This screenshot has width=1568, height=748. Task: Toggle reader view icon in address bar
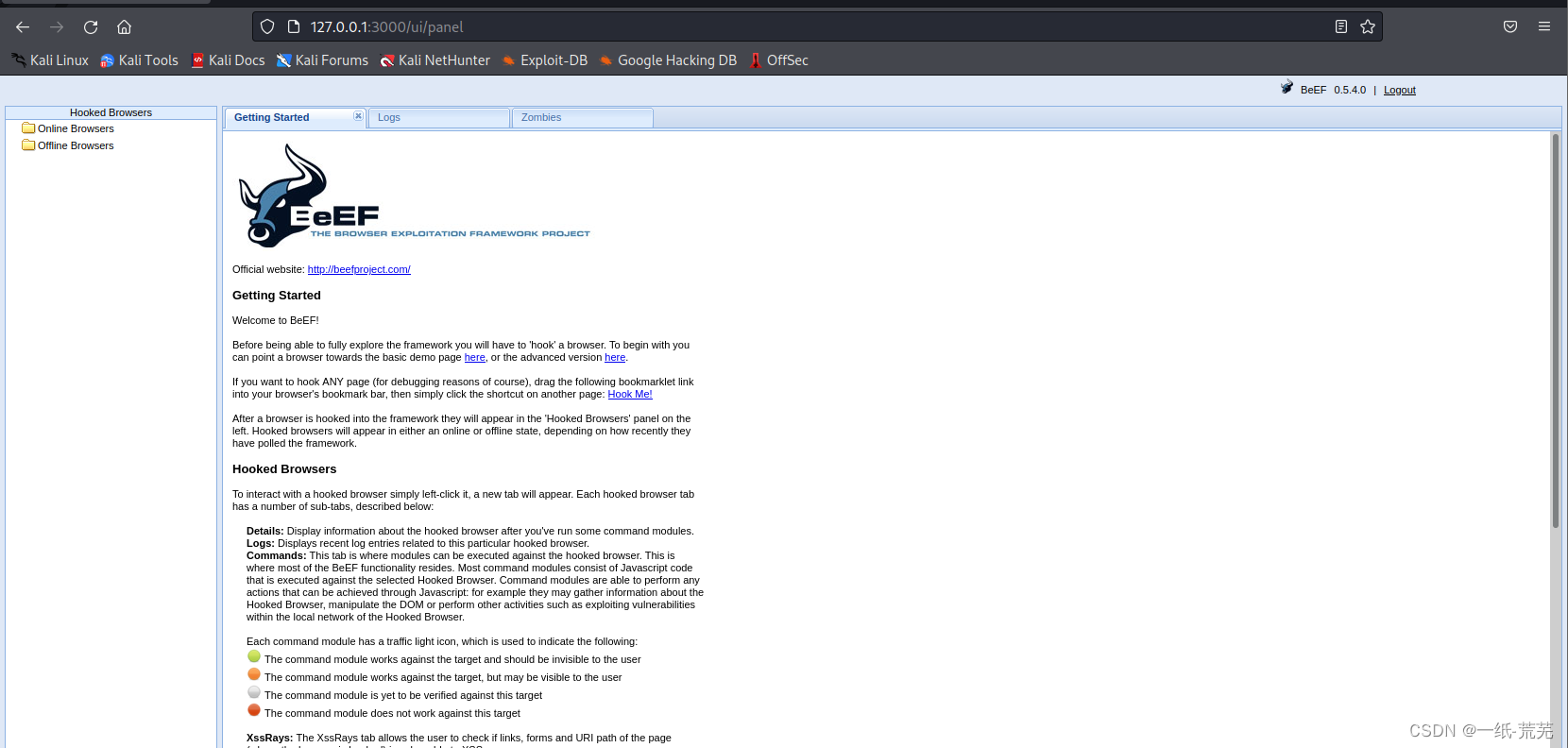[x=1341, y=26]
